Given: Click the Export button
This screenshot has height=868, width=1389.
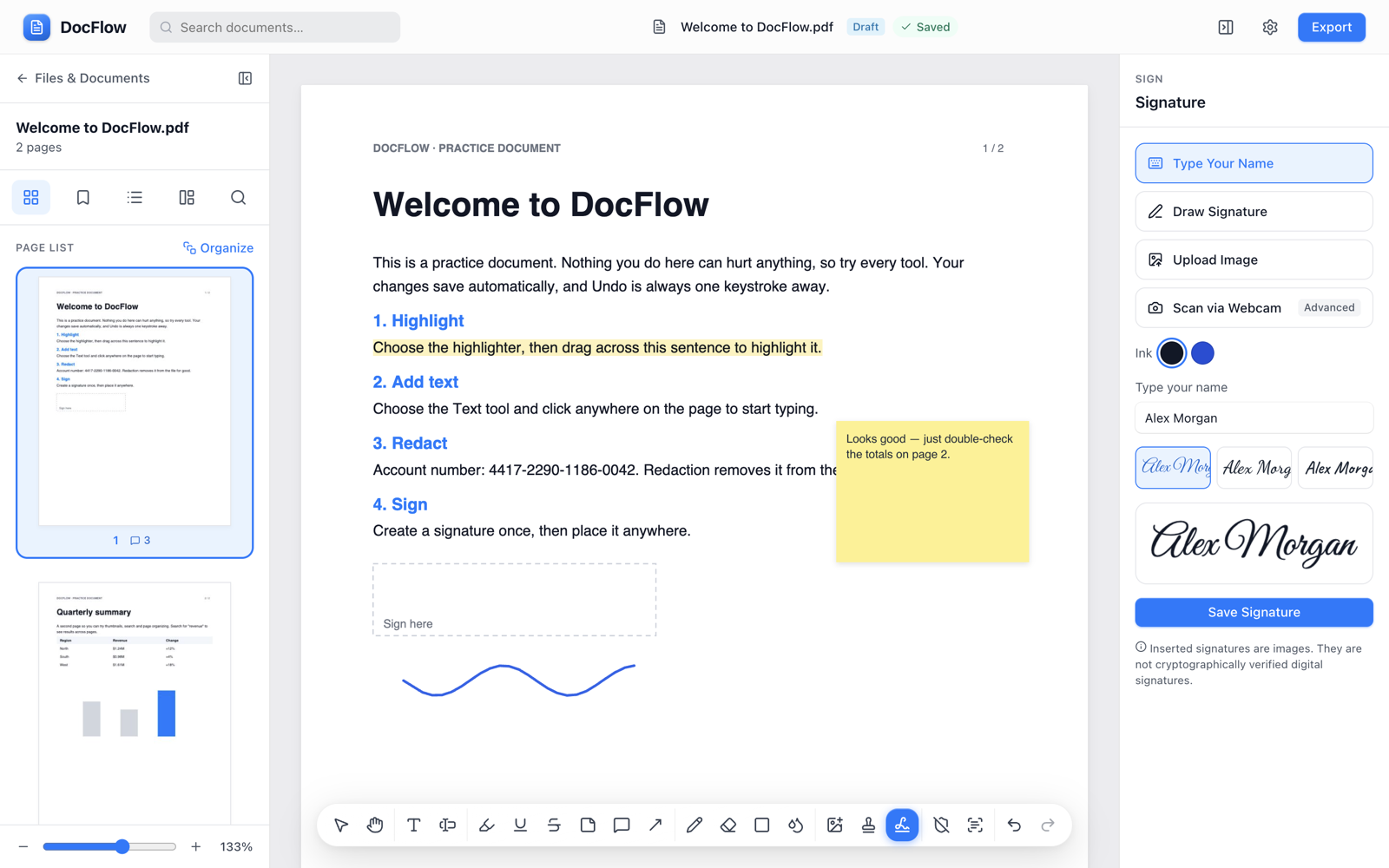Looking at the screenshot, I should point(1331,27).
